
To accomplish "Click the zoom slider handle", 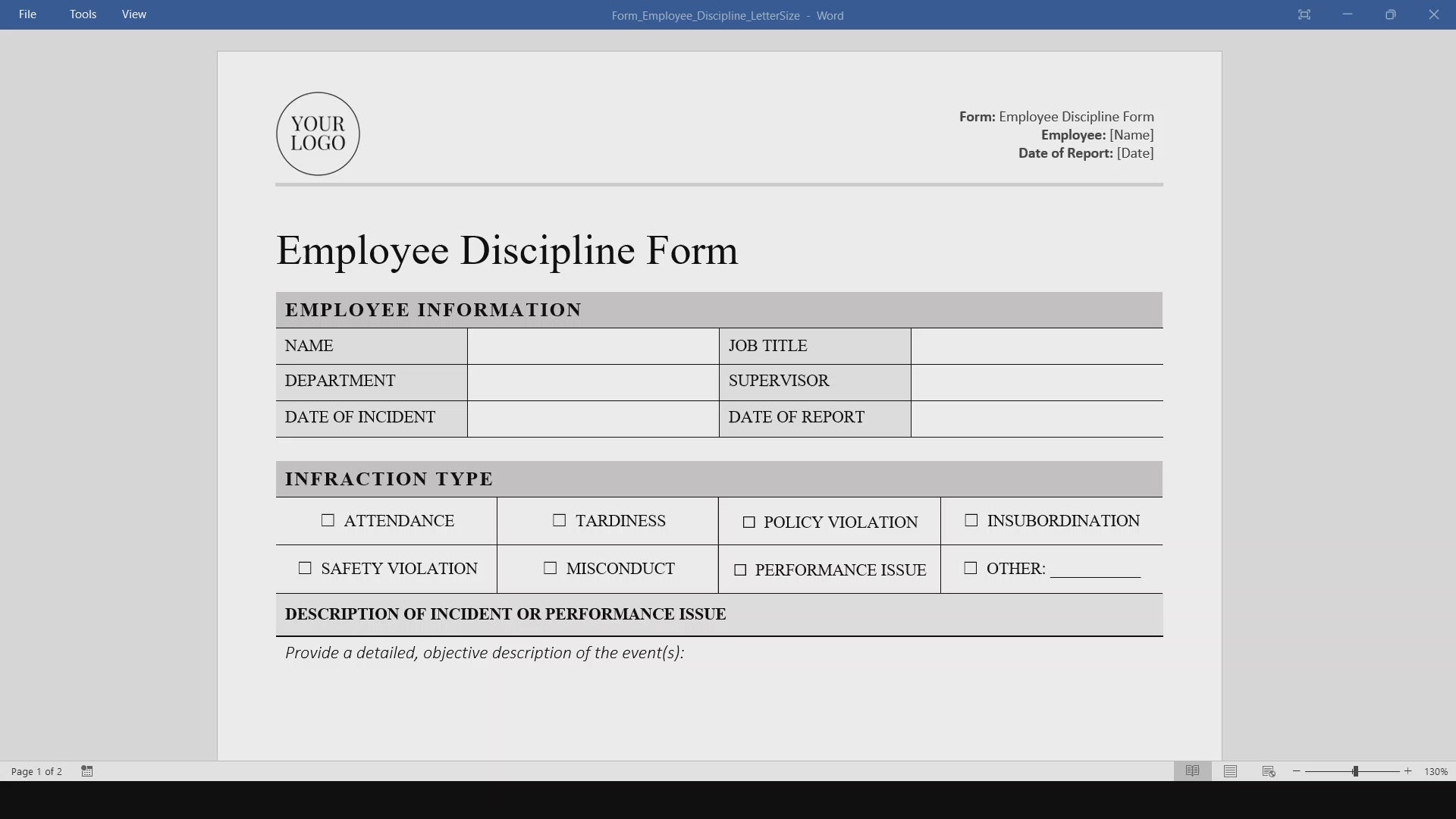I will [1355, 771].
